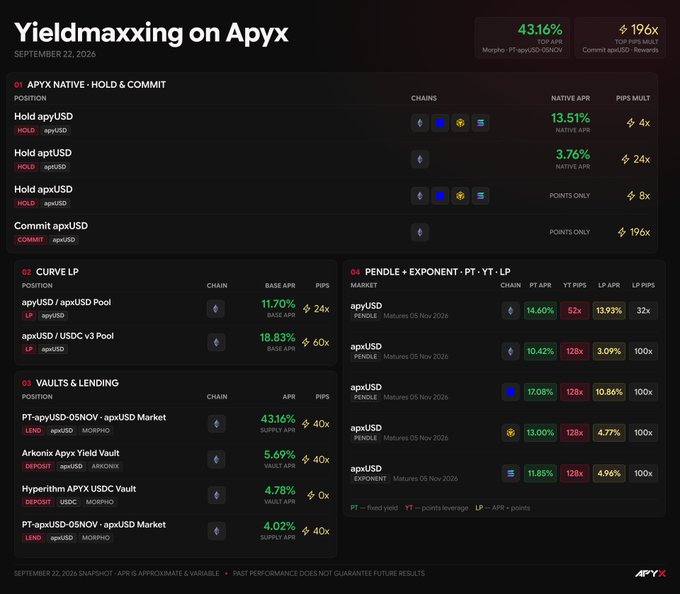
Task: Click the 11.70% base APR value
Action: pos(278,304)
